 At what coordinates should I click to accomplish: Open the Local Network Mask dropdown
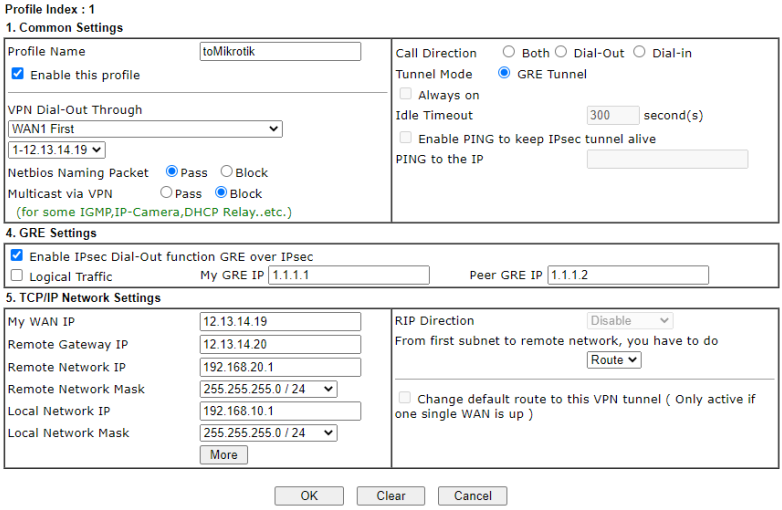[269, 433]
